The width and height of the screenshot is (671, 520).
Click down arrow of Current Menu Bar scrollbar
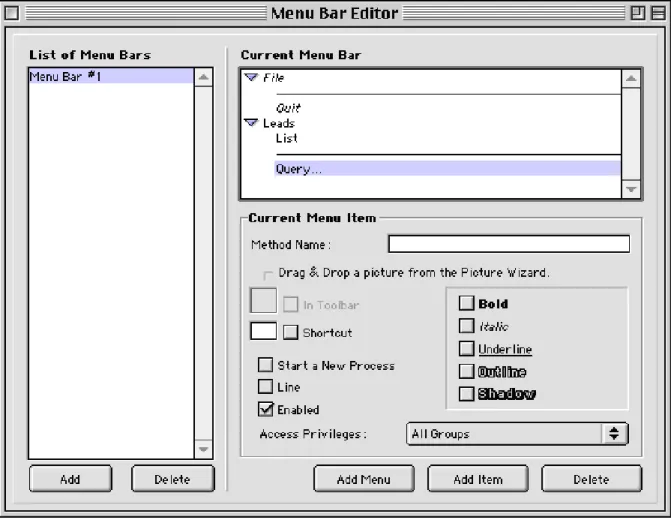click(631, 189)
